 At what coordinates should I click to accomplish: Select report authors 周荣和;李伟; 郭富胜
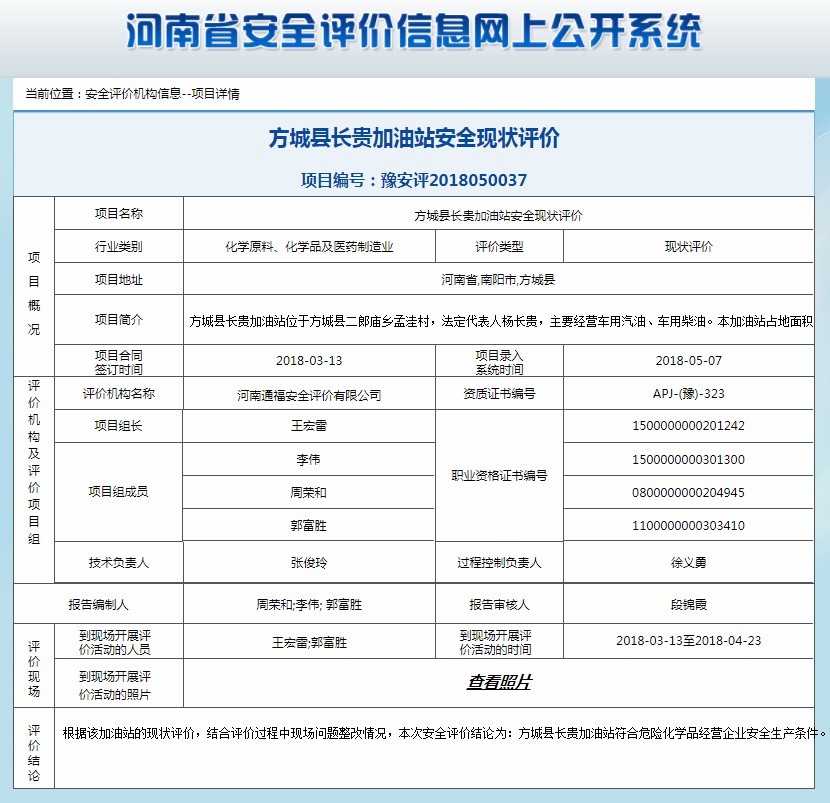pyautogui.click(x=309, y=604)
